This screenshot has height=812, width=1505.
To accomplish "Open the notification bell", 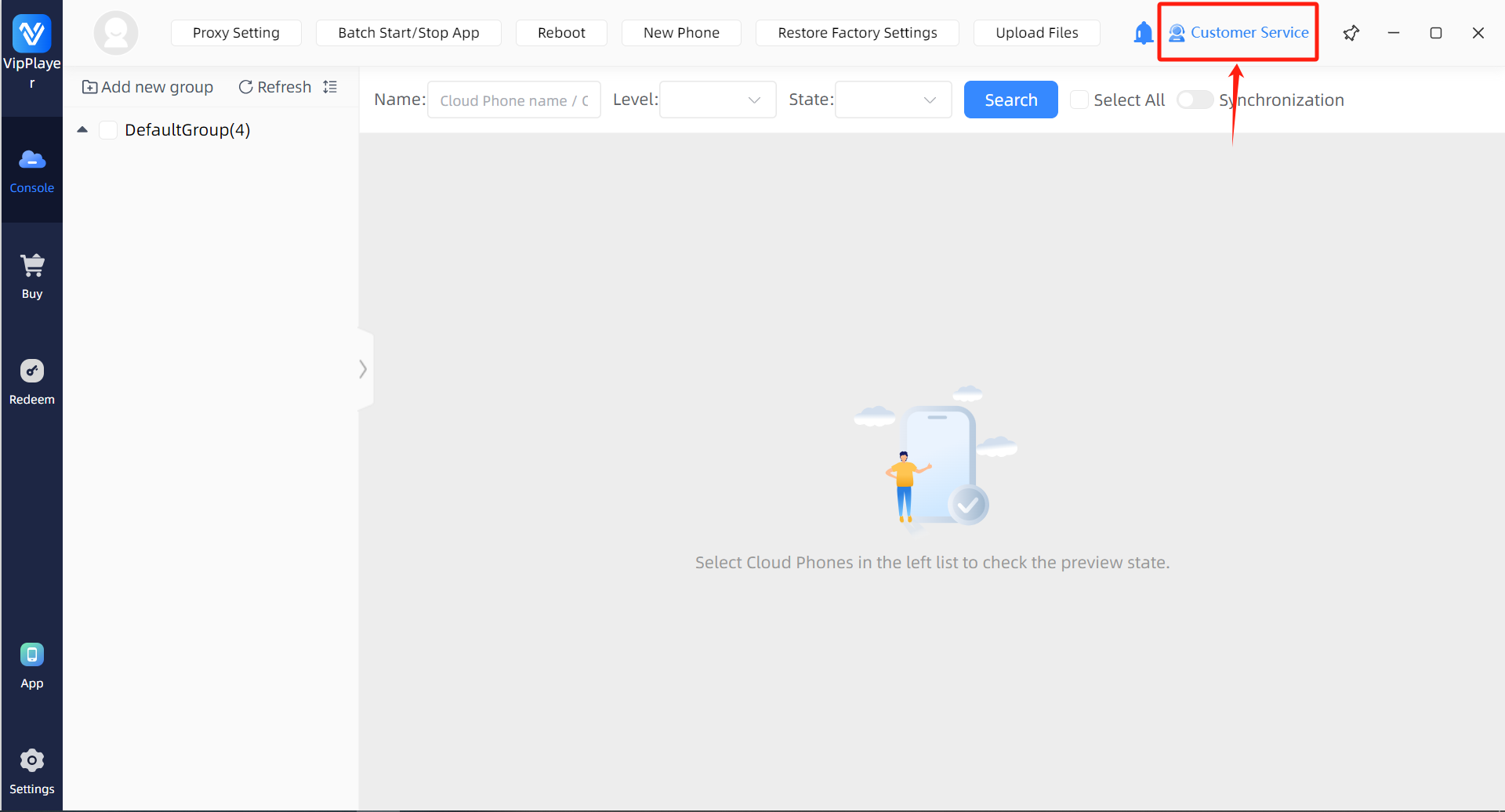I will pyautogui.click(x=1143, y=33).
